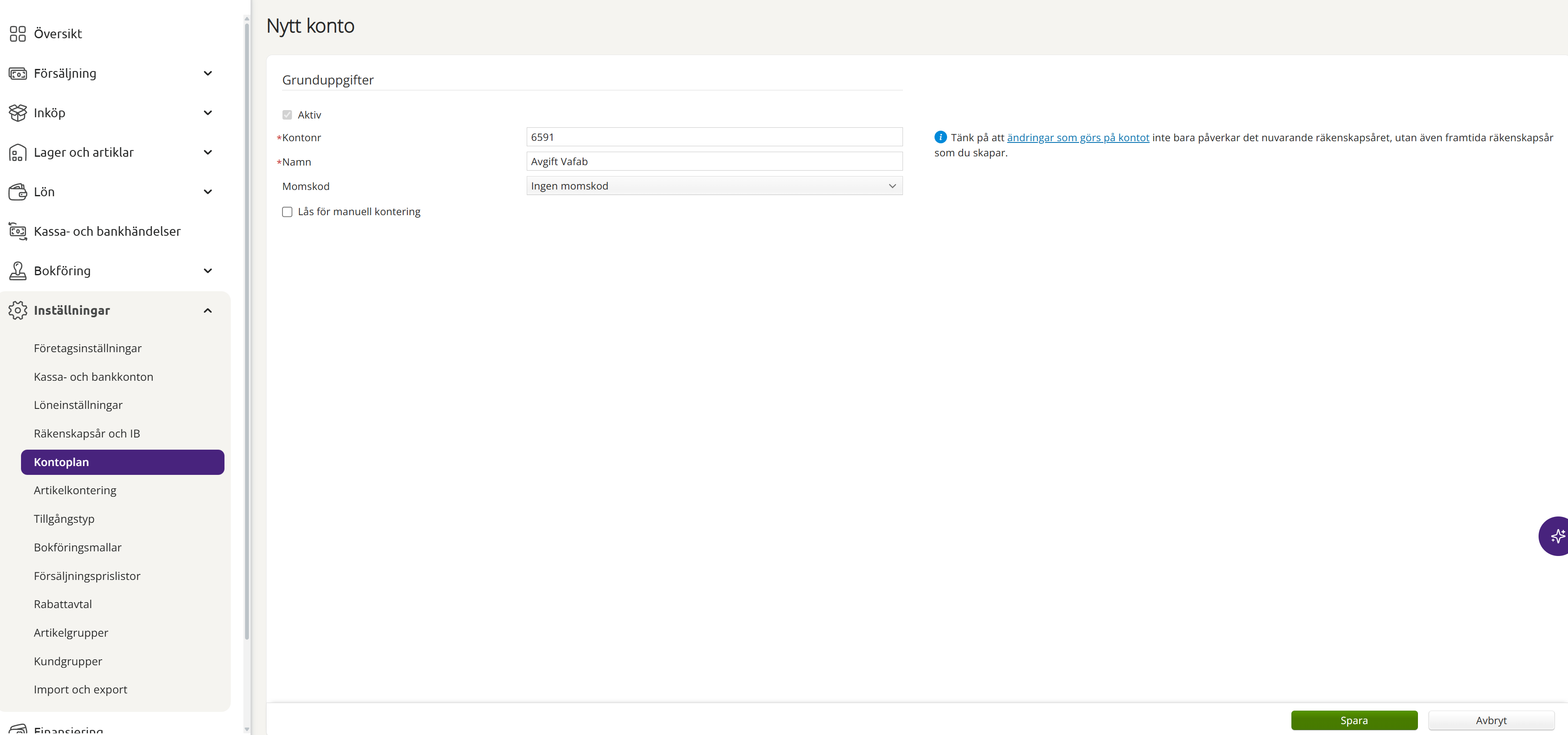Click the green Spara button
Image resolution: width=1568 pixels, height=735 pixels.
(1353, 720)
